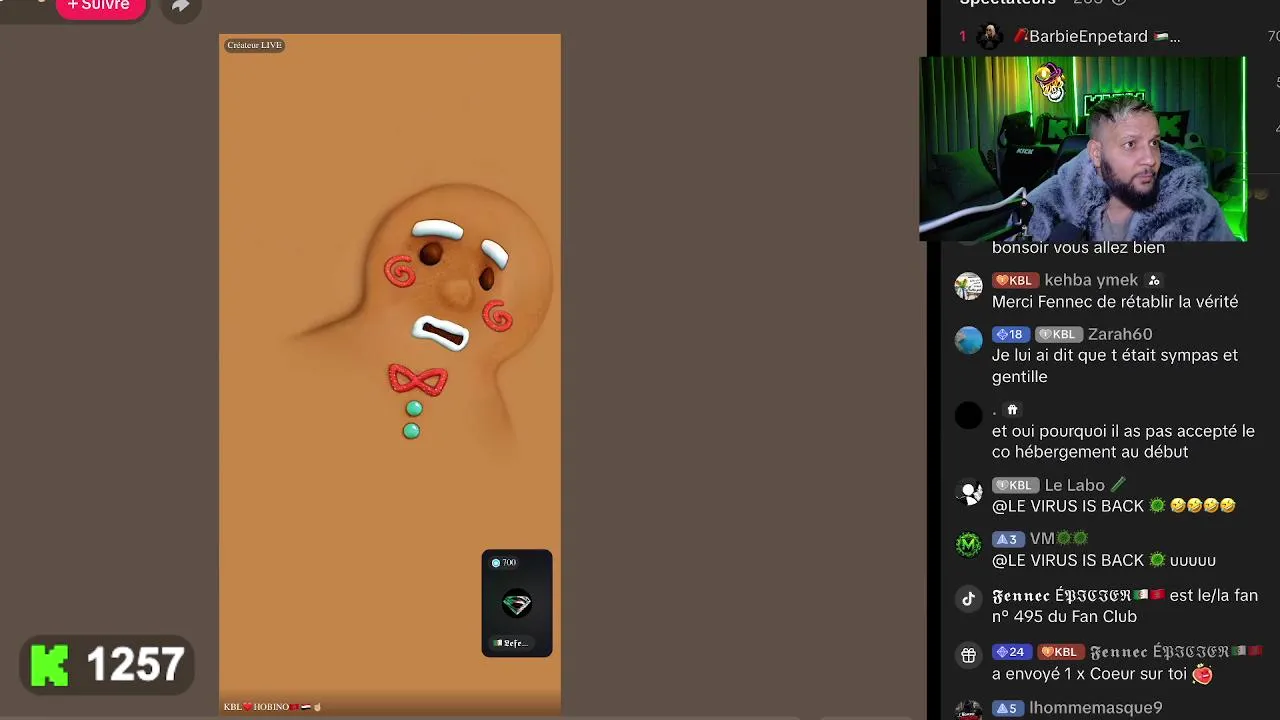Select Zarah60's message about sympas et gentille
1280x720 pixels.
[x=1115, y=366]
